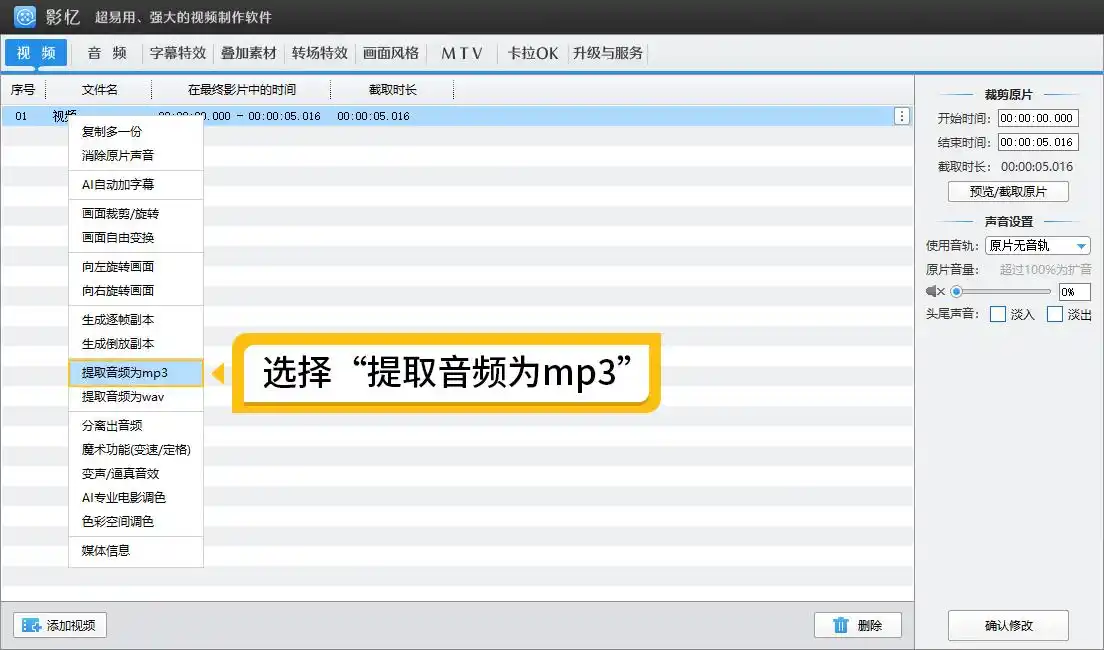Open the 转场特效 tab
Viewport: 1104px width, 650px height.
click(320, 53)
